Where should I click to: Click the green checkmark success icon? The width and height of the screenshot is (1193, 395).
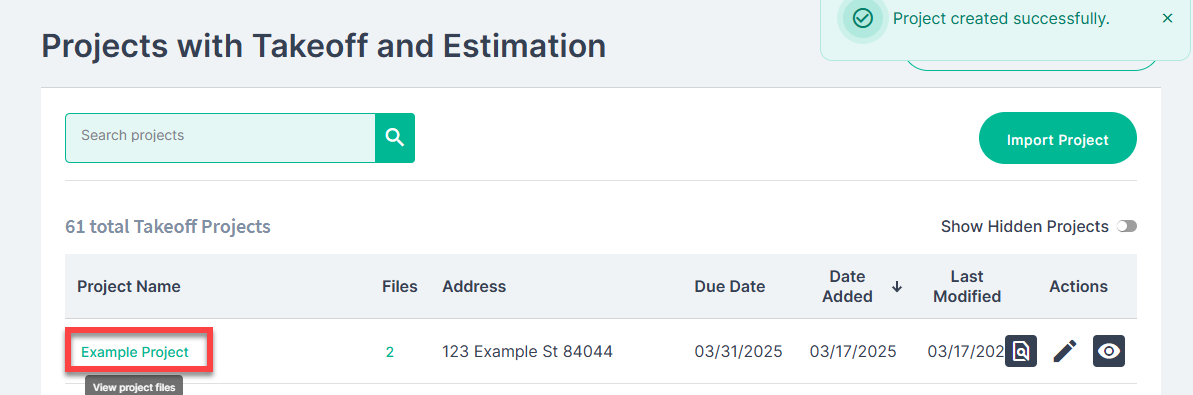[x=863, y=18]
